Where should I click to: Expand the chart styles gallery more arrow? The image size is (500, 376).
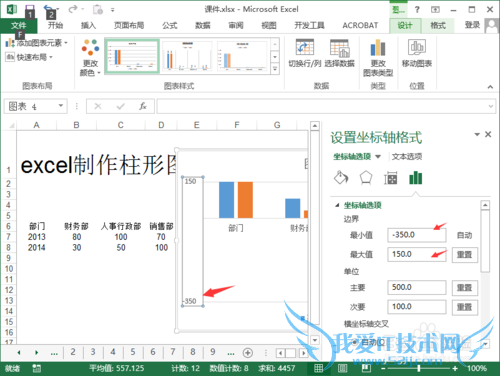275,69
